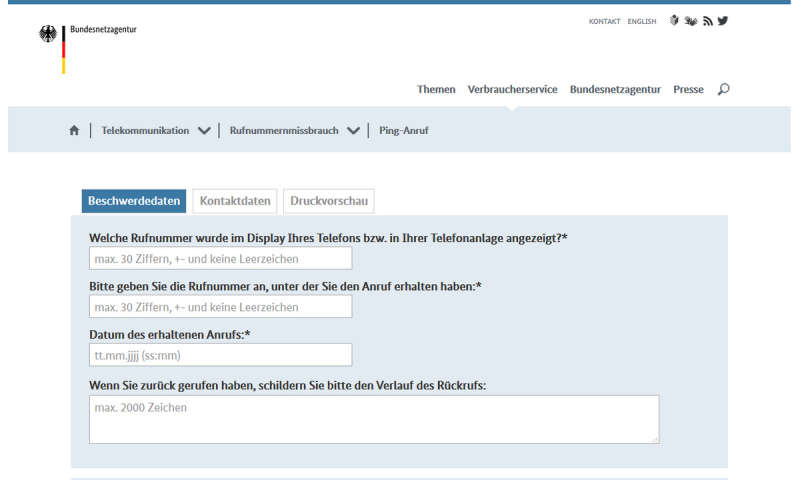This screenshot has width=800, height=480.
Task: Open the Verbraucherservice menu
Action: 512,89
